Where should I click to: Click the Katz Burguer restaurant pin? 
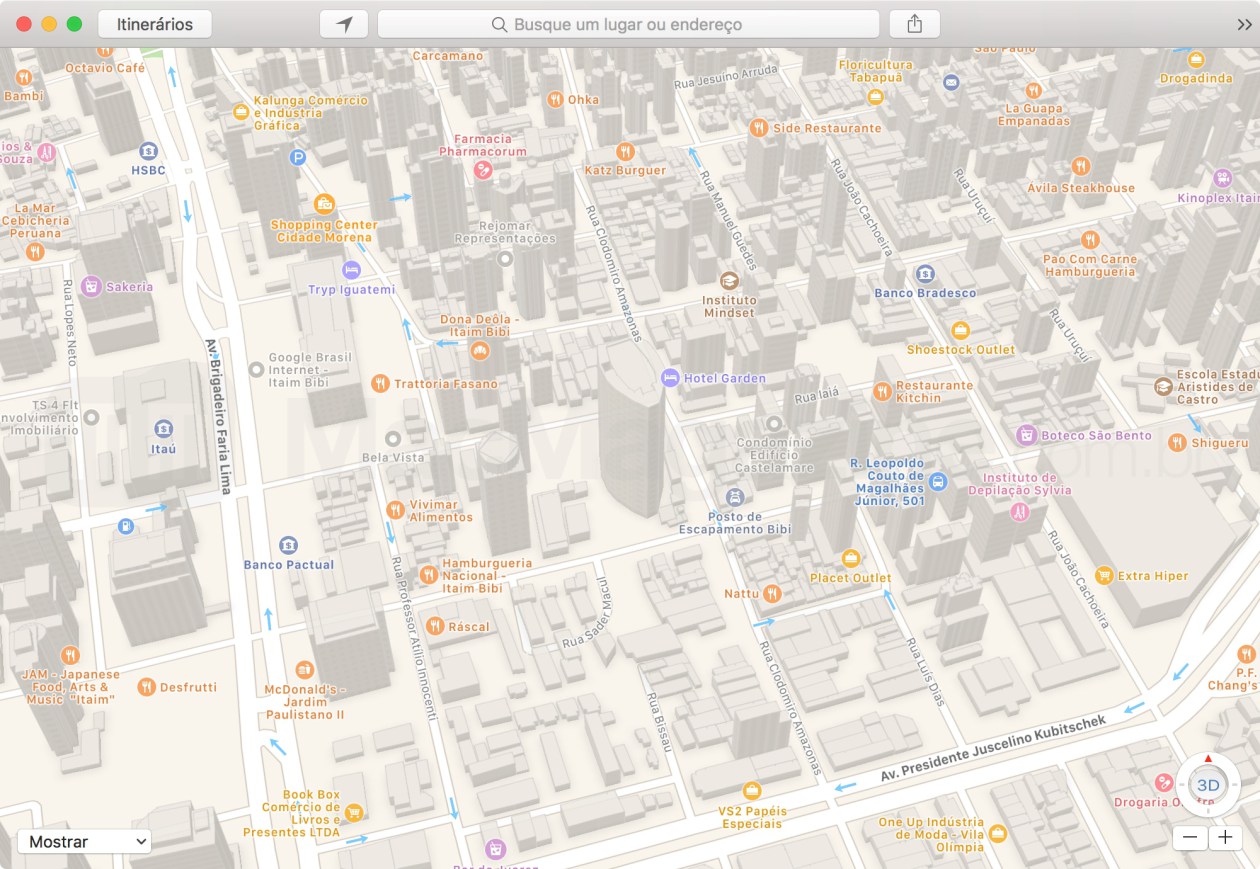625,152
